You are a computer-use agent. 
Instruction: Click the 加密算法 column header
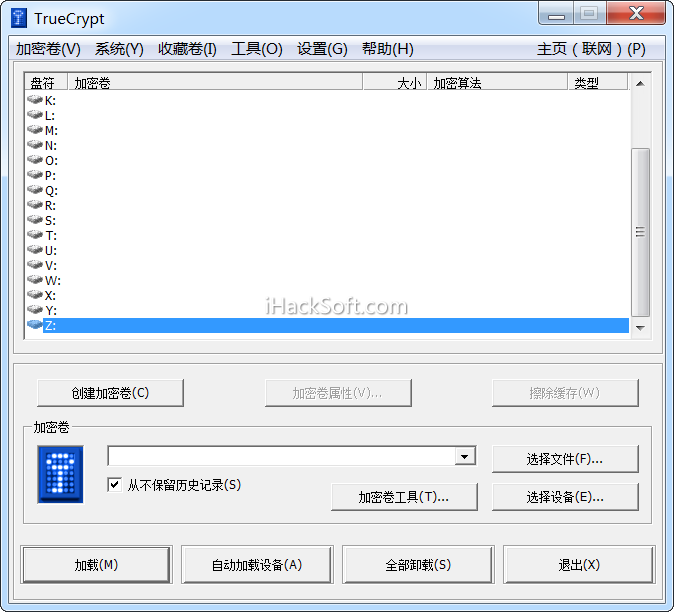pyautogui.click(x=497, y=82)
